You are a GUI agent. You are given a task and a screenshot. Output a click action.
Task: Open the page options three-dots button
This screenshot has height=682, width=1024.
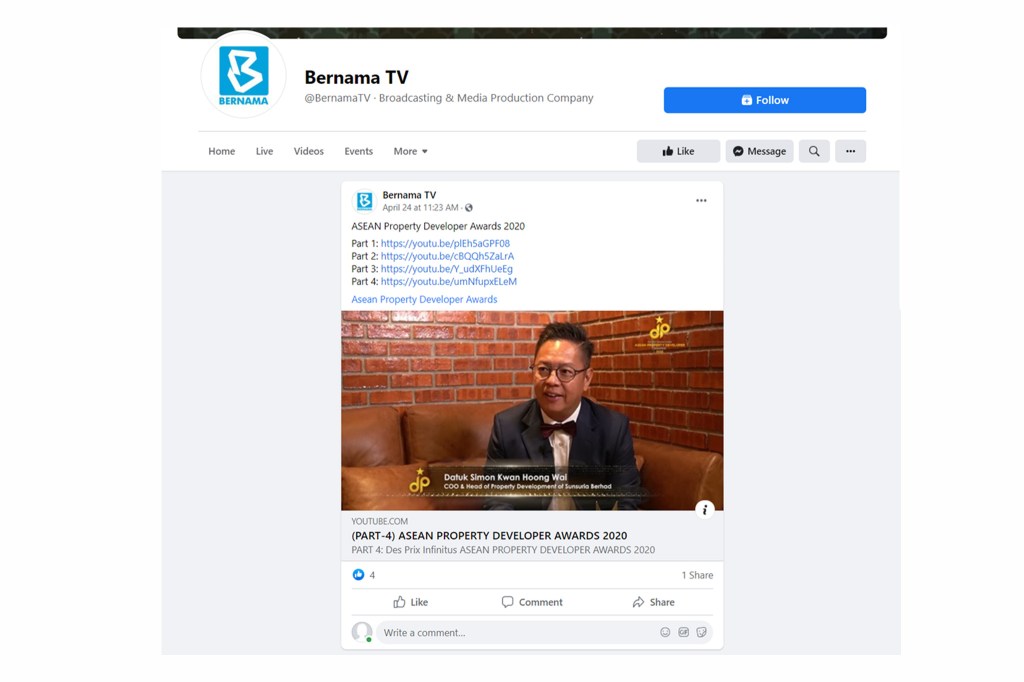coord(850,151)
